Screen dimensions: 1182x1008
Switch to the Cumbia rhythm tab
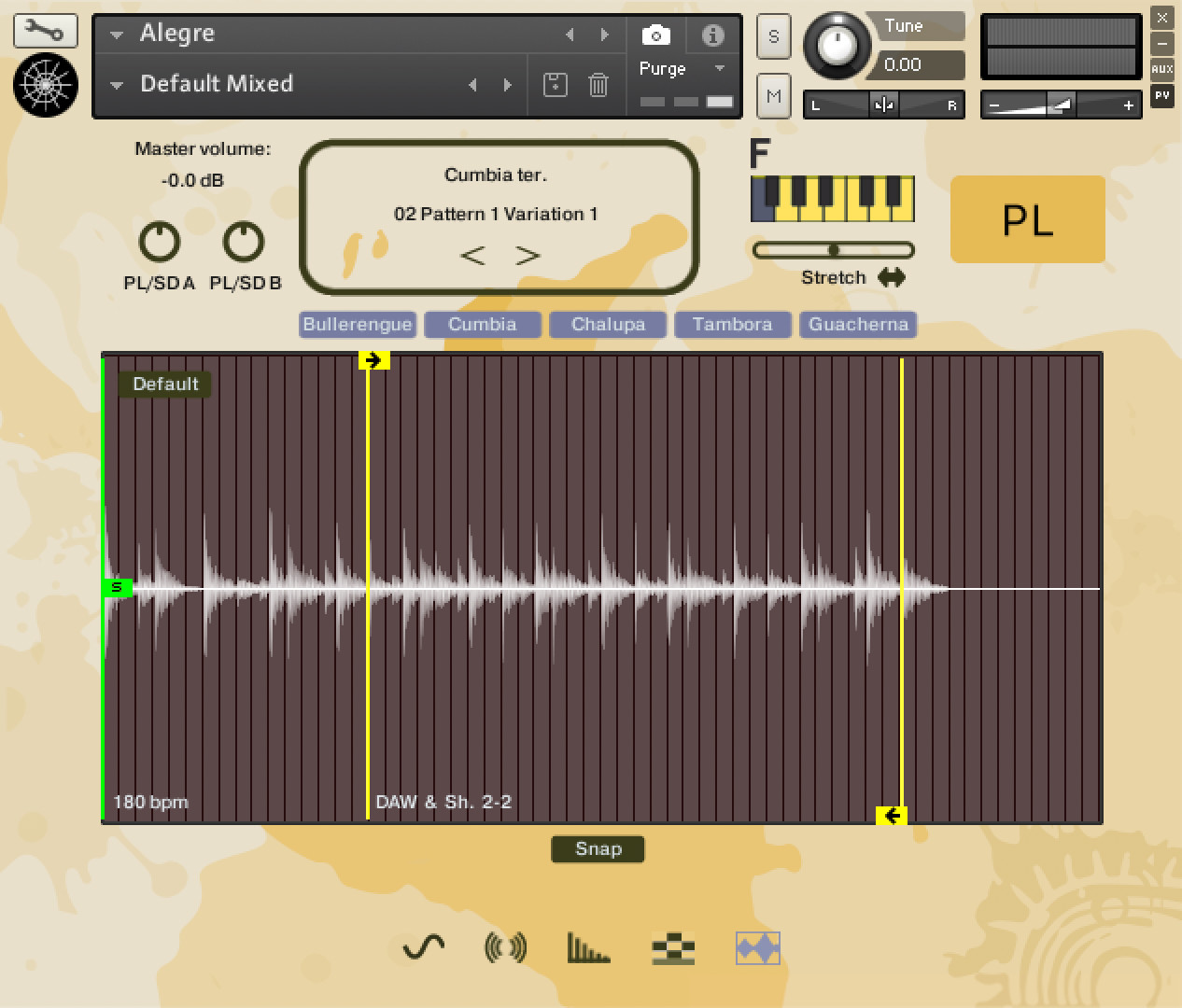coord(482,324)
